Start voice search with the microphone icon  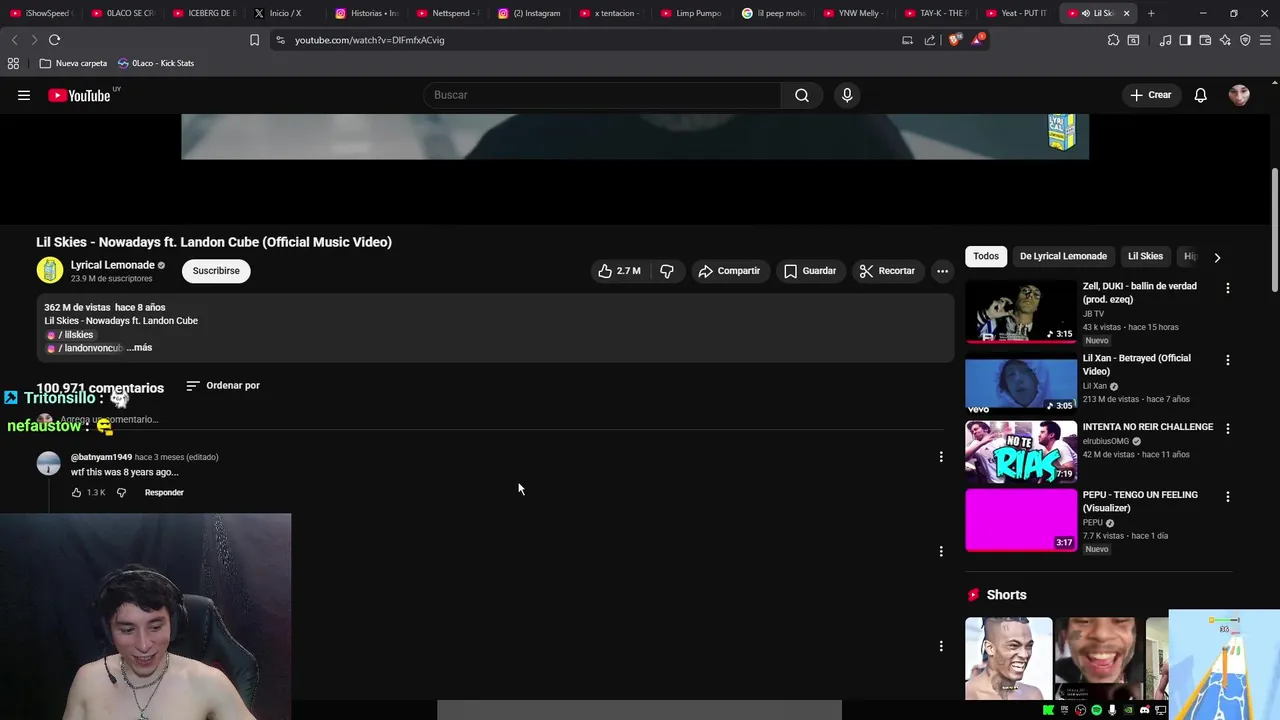pyautogui.click(x=847, y=95)
